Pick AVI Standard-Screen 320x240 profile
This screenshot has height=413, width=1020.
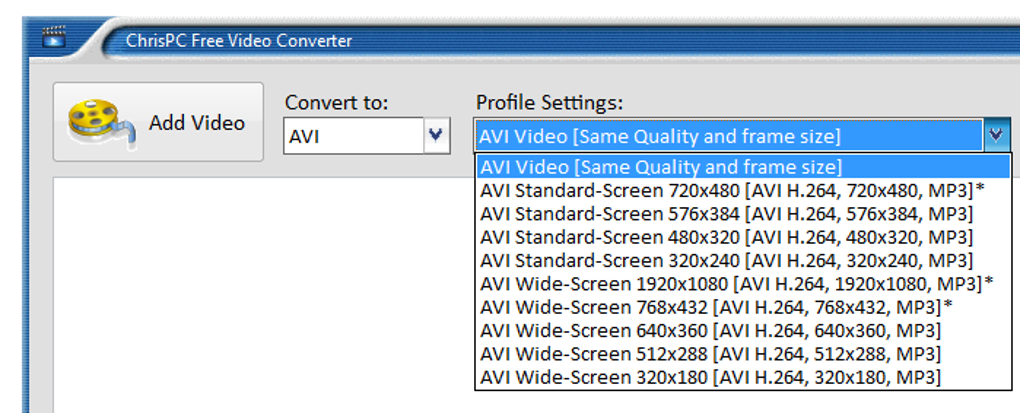tap(726, 260)
